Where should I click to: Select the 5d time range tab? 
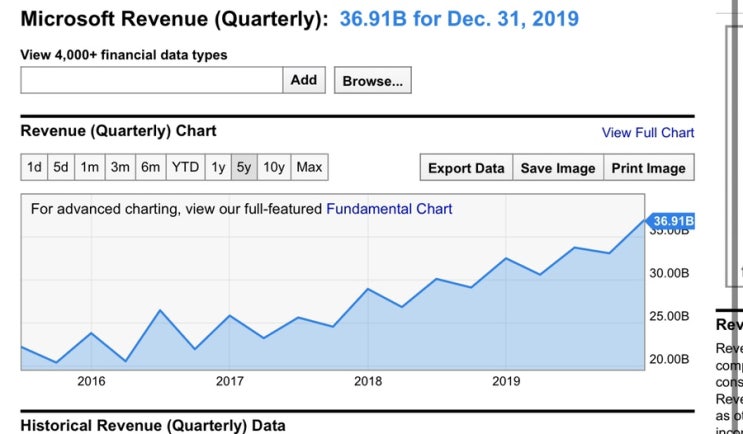pos(61,167)
